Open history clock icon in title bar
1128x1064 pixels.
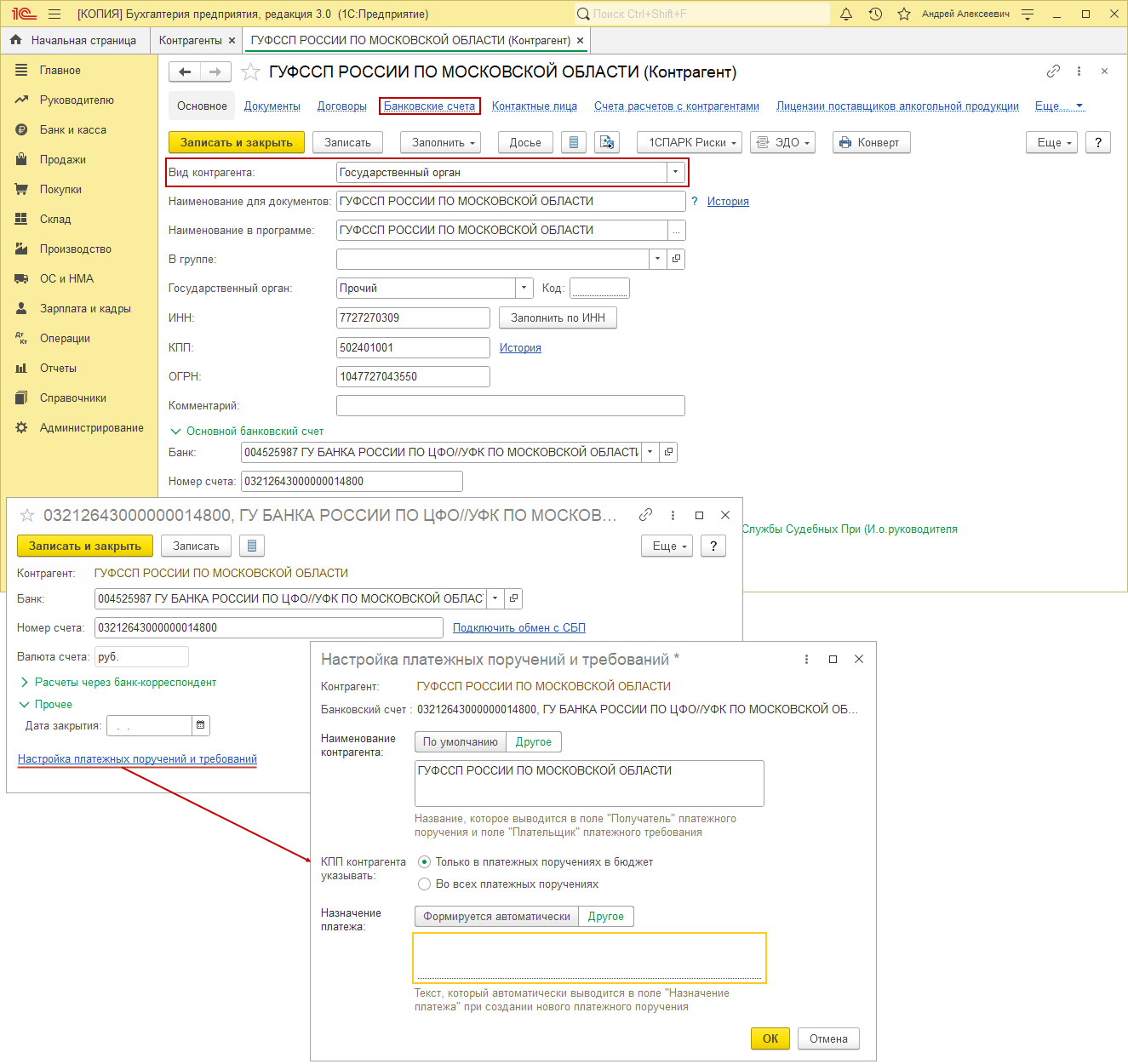[875, 14]
